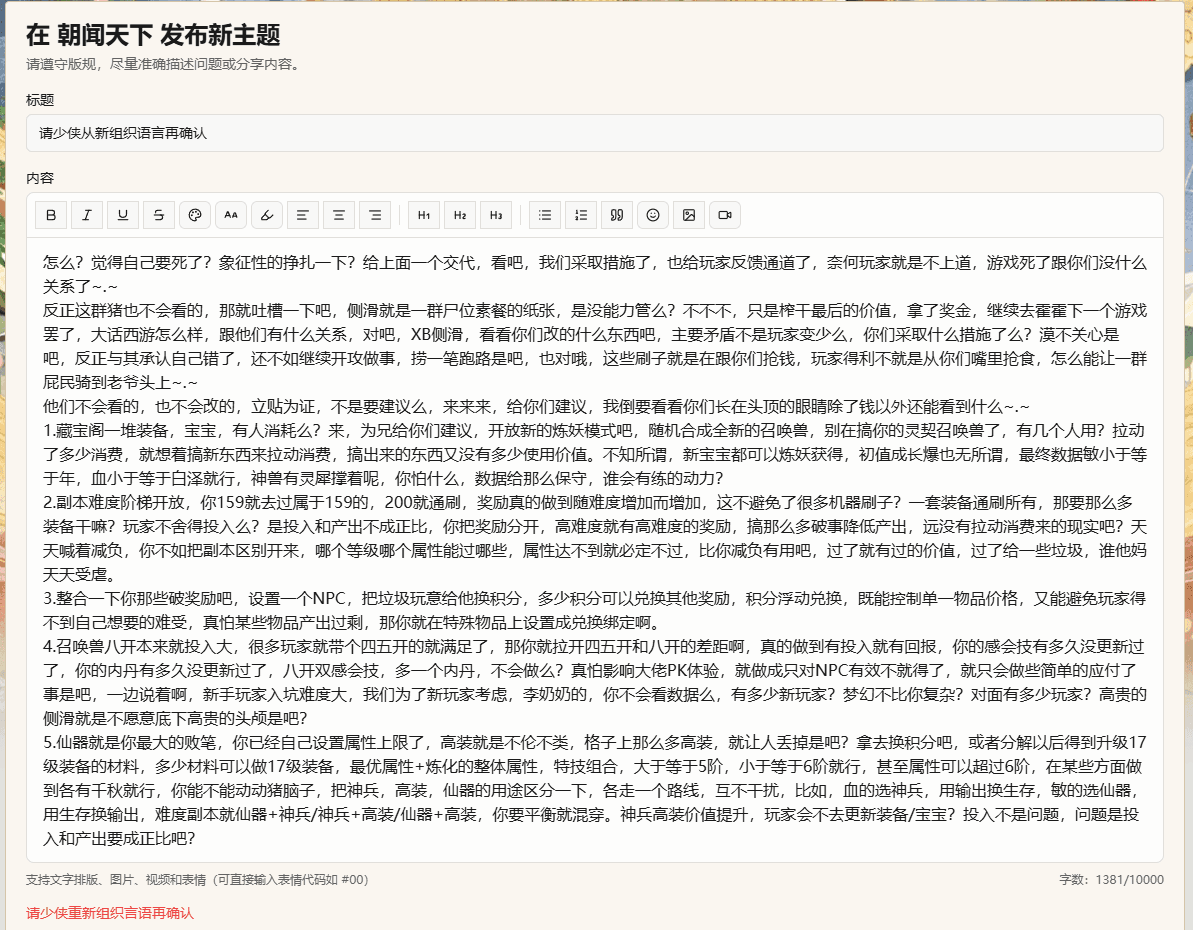Image resolution: width=1193 pixels, height=930 pixels.
Task: Click the title input field
Action: pyautogui.click(x=594, y=133)
